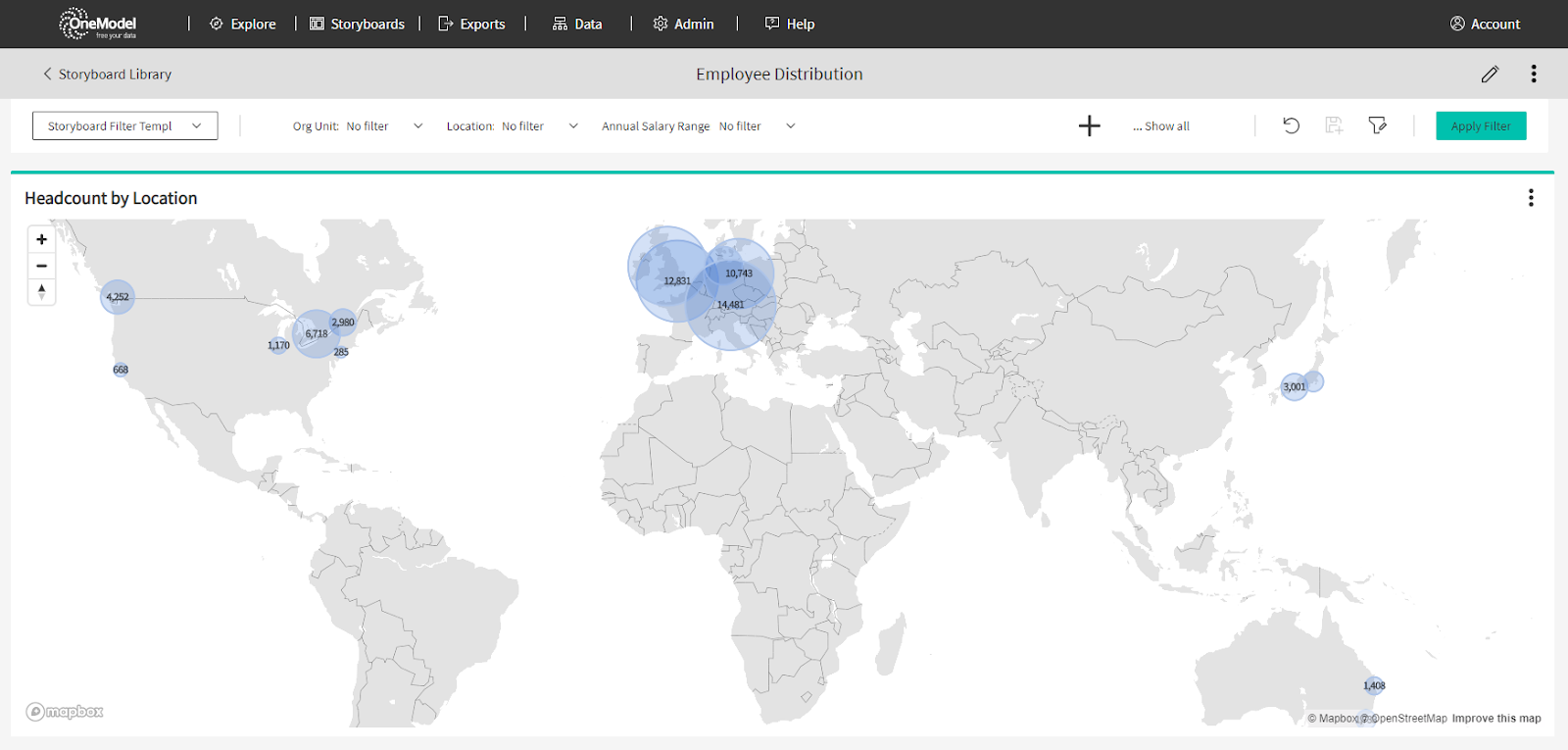Click the plus icon to add filter
The width and height of the screenshot is (1568, 750).
click(x=1089, y=126)
